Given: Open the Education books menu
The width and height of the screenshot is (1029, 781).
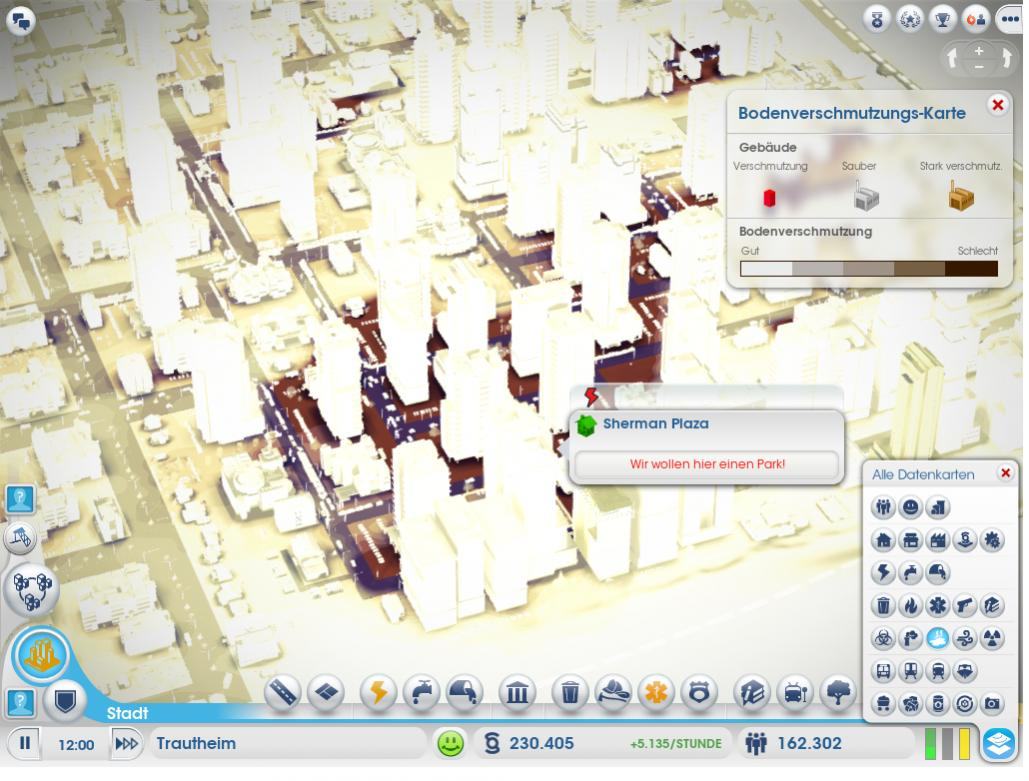Looking at the screenshot, I should [x=751, y=691].
